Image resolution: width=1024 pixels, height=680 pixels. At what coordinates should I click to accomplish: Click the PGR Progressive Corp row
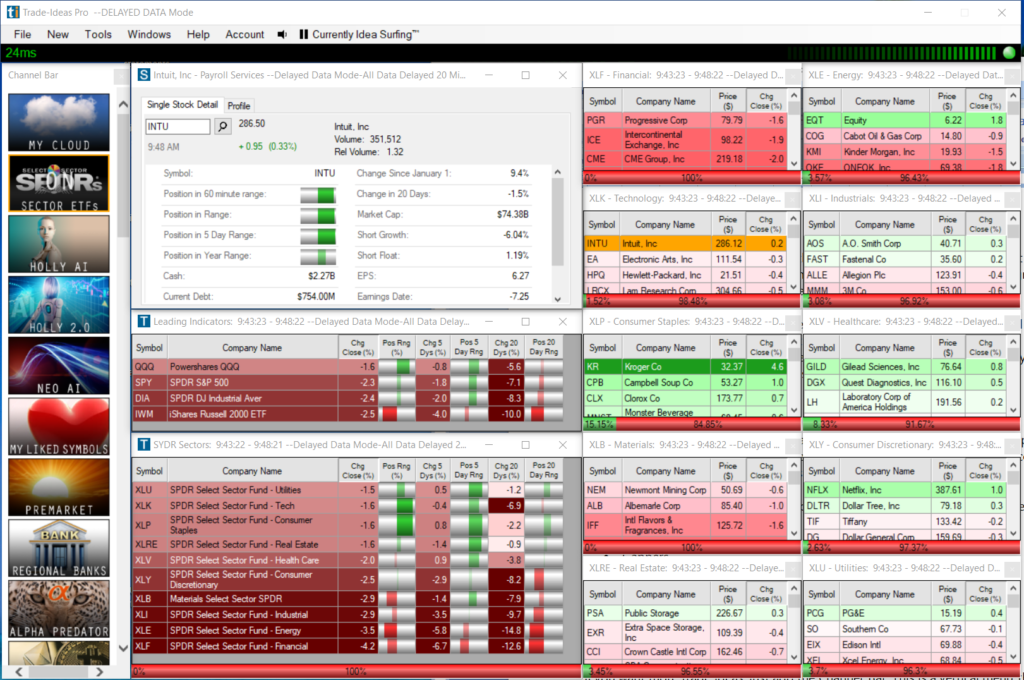coord(685,120)
